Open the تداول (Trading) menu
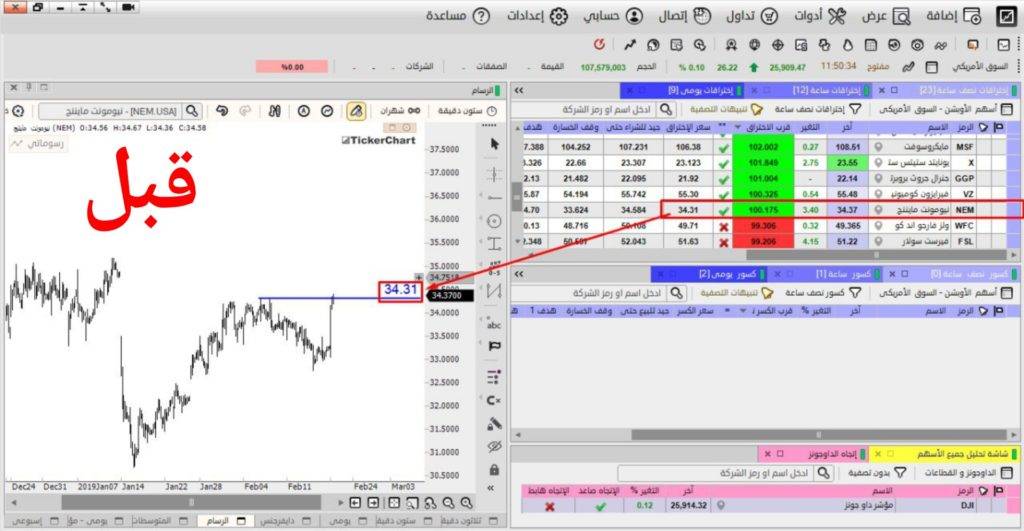This screenshot has width=1024, height=531. pyautogui.click(x=752, y=16)
